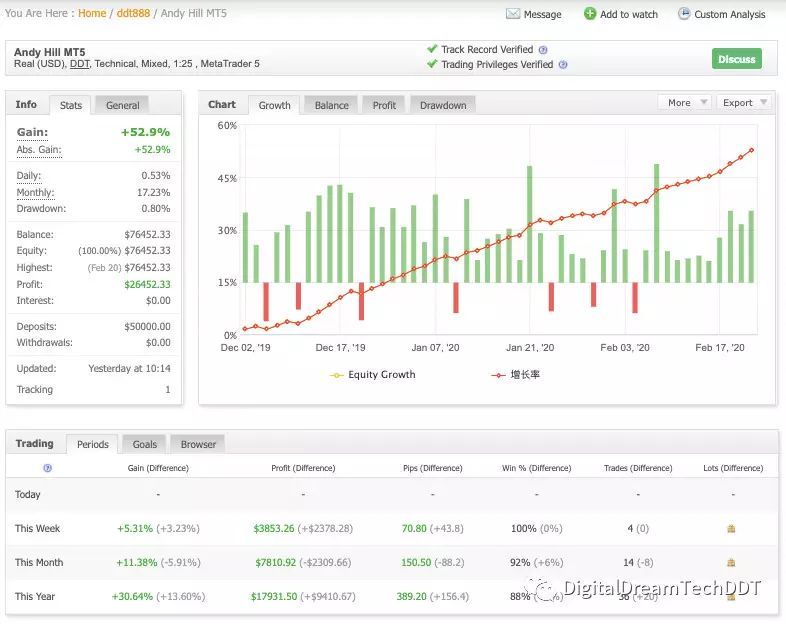Viewport: 786px width, 624px height.
Task: Click the help icon in Trading table header
Action: pyautogui.click(x=47, y=468)
